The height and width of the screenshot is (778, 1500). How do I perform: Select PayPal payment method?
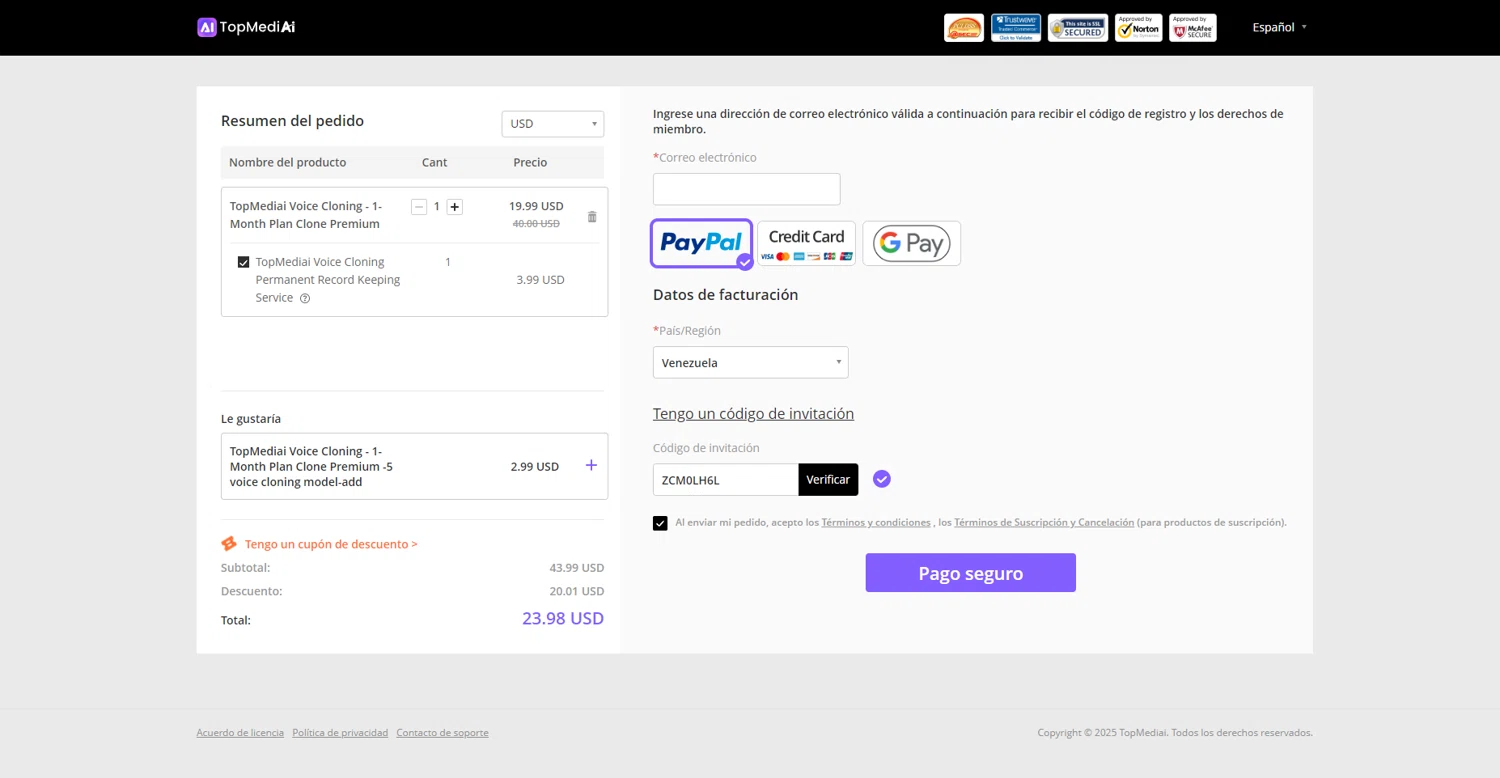(x=702, y=243)
